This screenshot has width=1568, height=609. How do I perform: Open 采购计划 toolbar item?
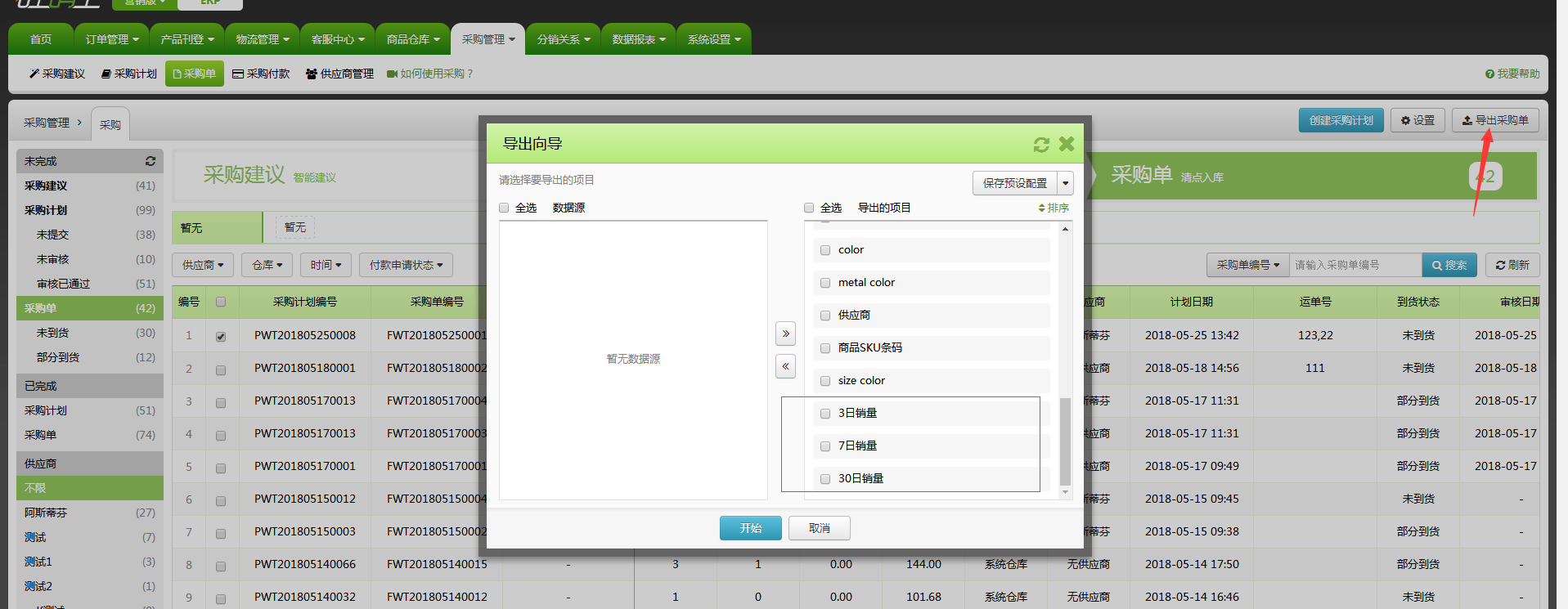[x=129, y=74]
